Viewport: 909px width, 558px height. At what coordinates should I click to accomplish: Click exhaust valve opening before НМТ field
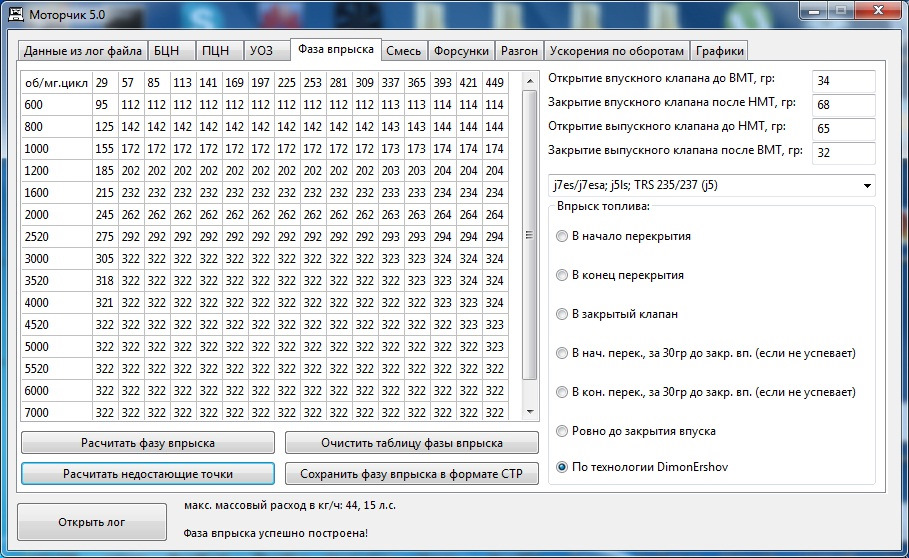click(843, 129)
